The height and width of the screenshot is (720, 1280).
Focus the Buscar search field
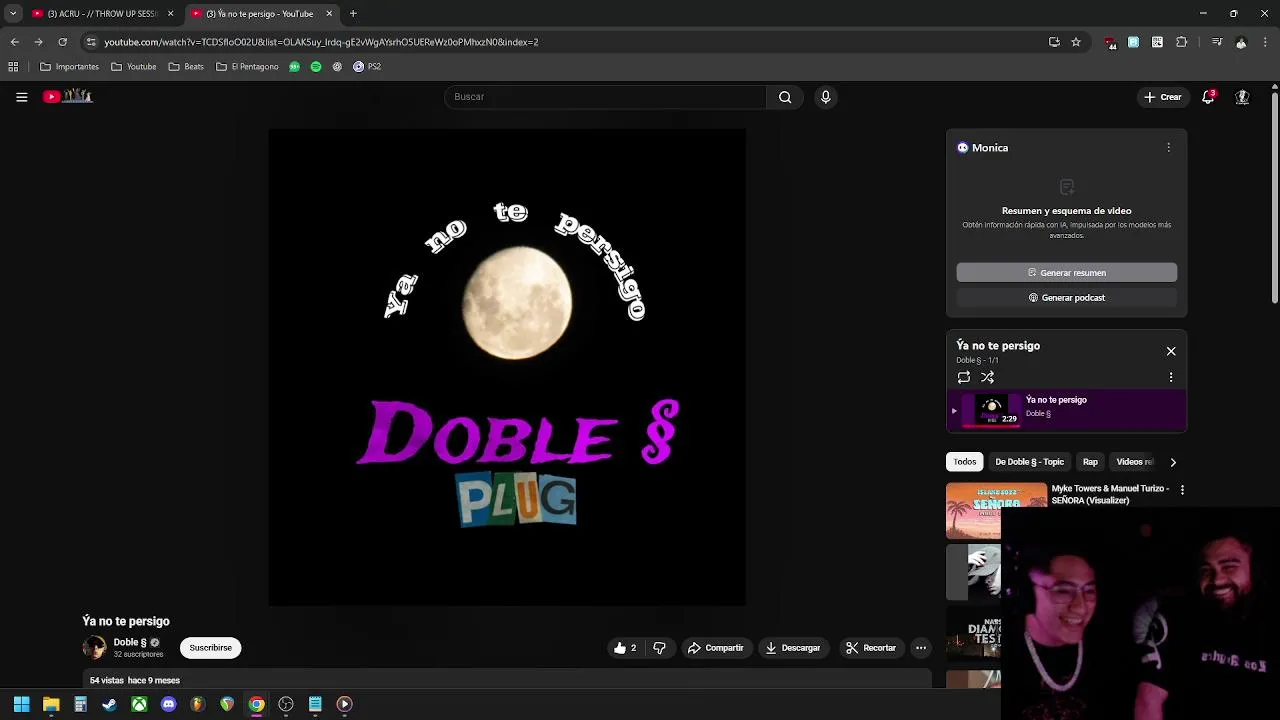coord(605,97)
